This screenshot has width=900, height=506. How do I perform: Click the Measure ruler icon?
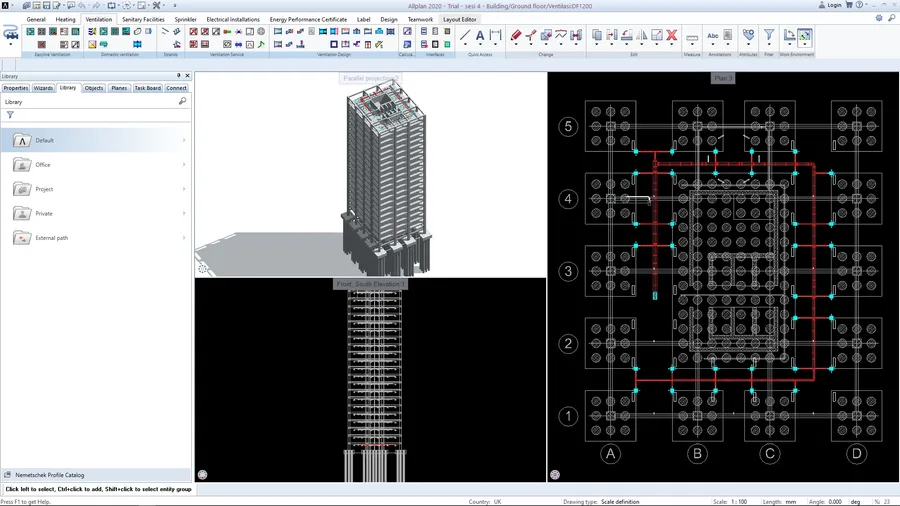pyautogui.click(x=692, y=37)
